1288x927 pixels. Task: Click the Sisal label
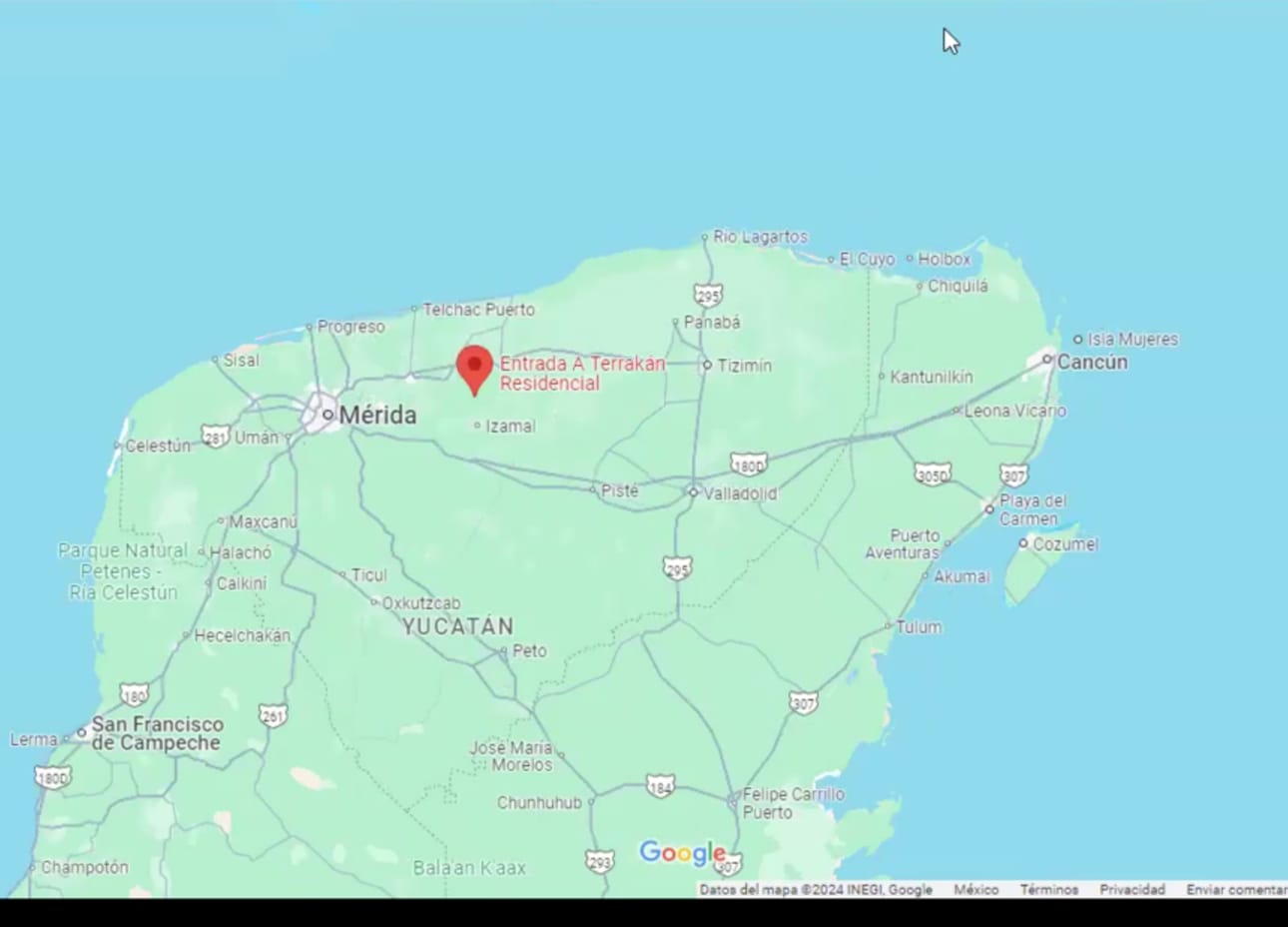241,360
